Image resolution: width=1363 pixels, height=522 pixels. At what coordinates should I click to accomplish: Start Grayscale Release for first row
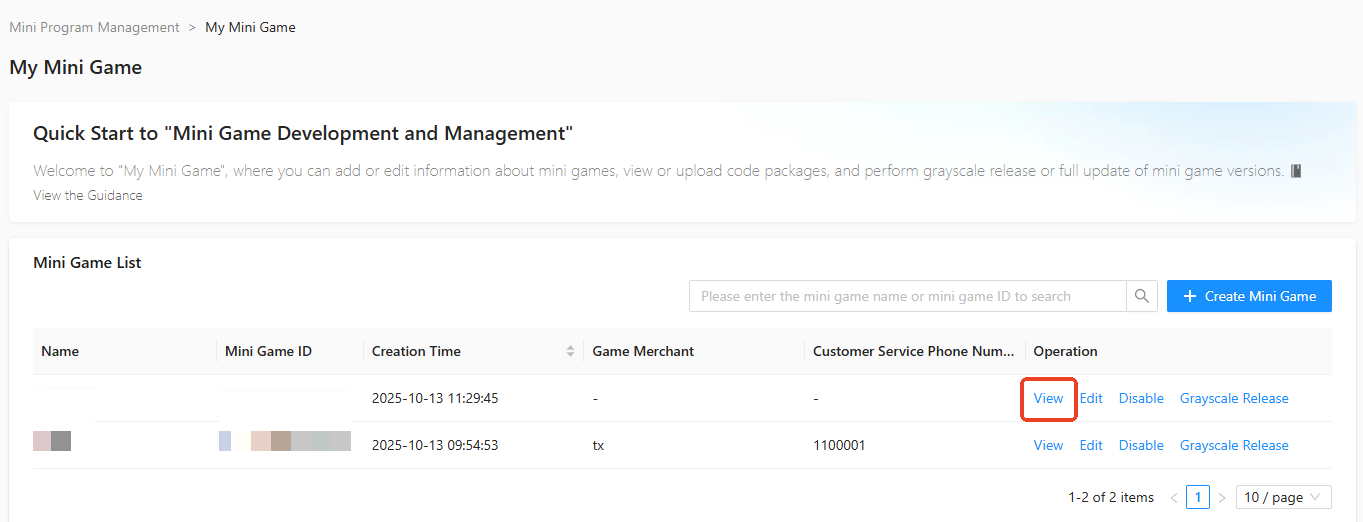pyautogui.click(x=1234, y=398)
